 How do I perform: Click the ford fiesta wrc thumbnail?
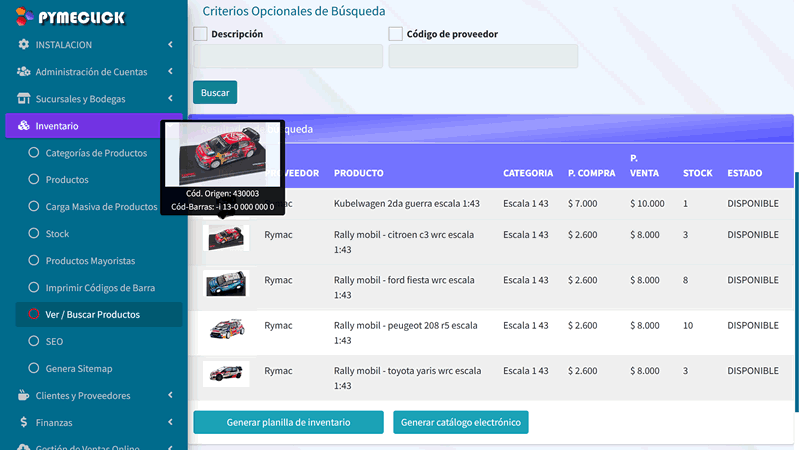pos(226,284)
